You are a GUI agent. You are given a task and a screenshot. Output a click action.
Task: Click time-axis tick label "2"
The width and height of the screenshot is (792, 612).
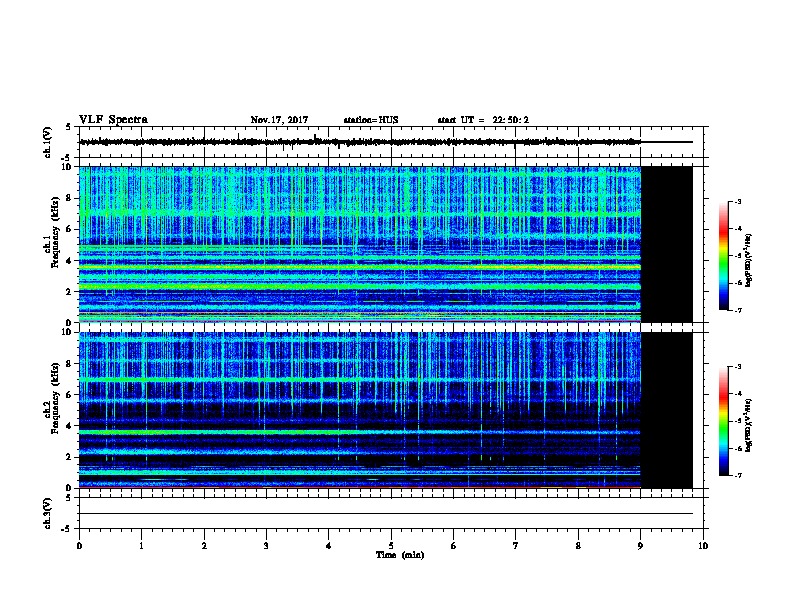pyautogui.click(x=204, y=545)
